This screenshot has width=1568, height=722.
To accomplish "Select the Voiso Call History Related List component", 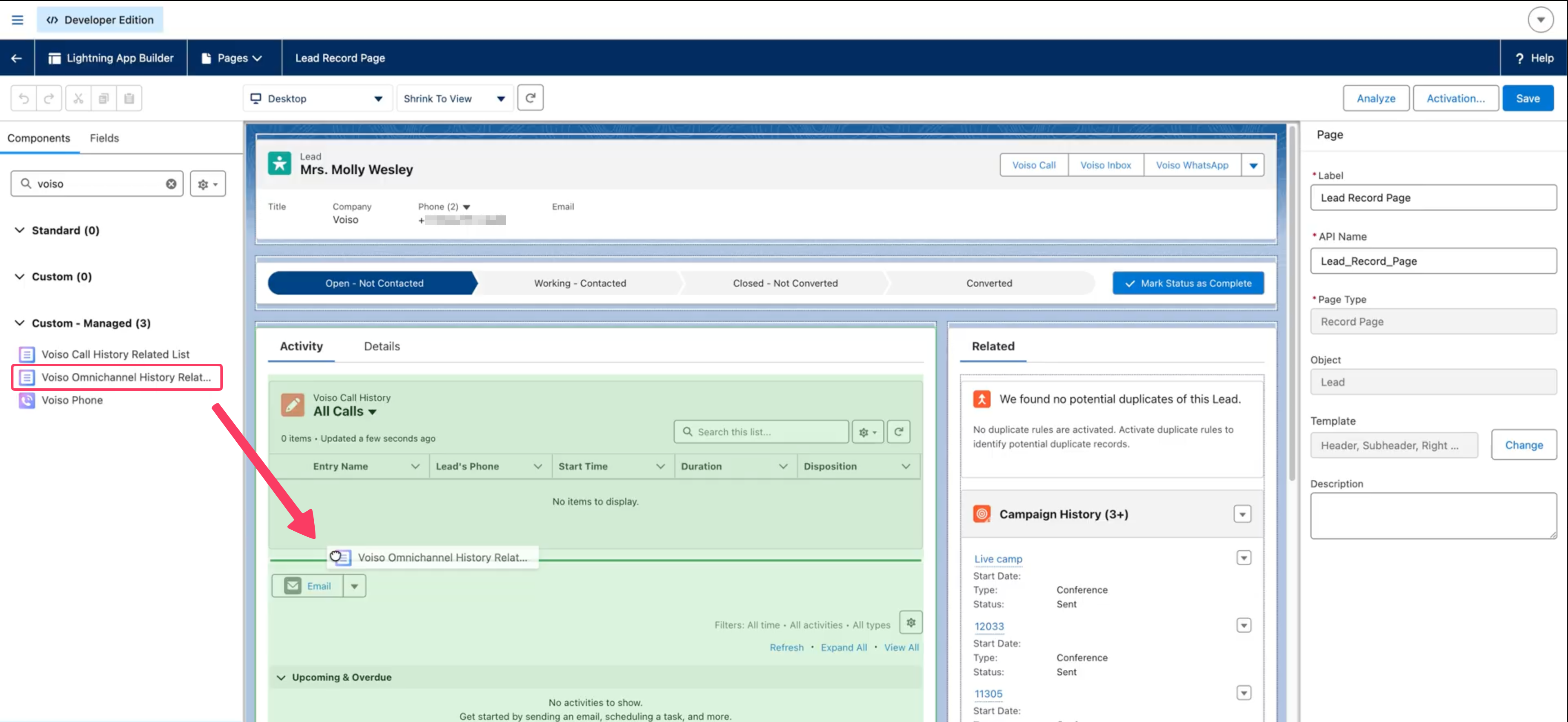I will [115, 354].
